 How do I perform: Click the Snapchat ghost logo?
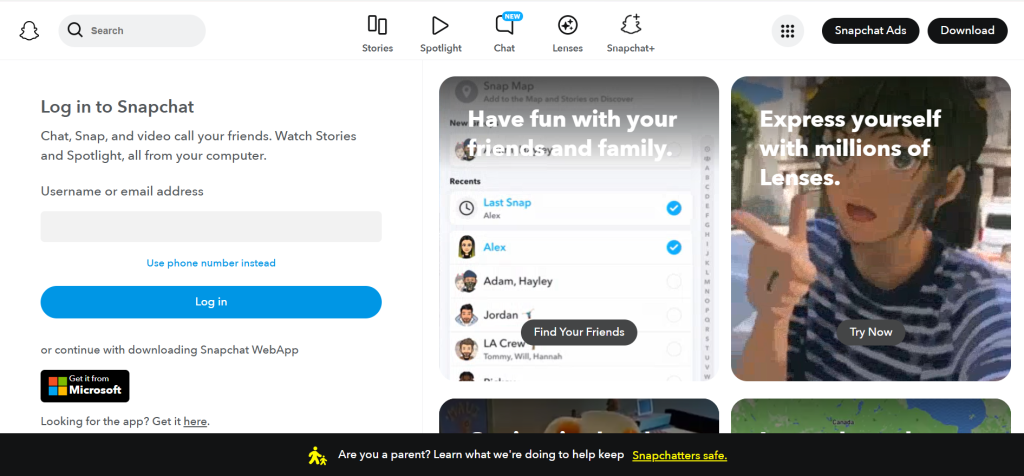point(29,31)
